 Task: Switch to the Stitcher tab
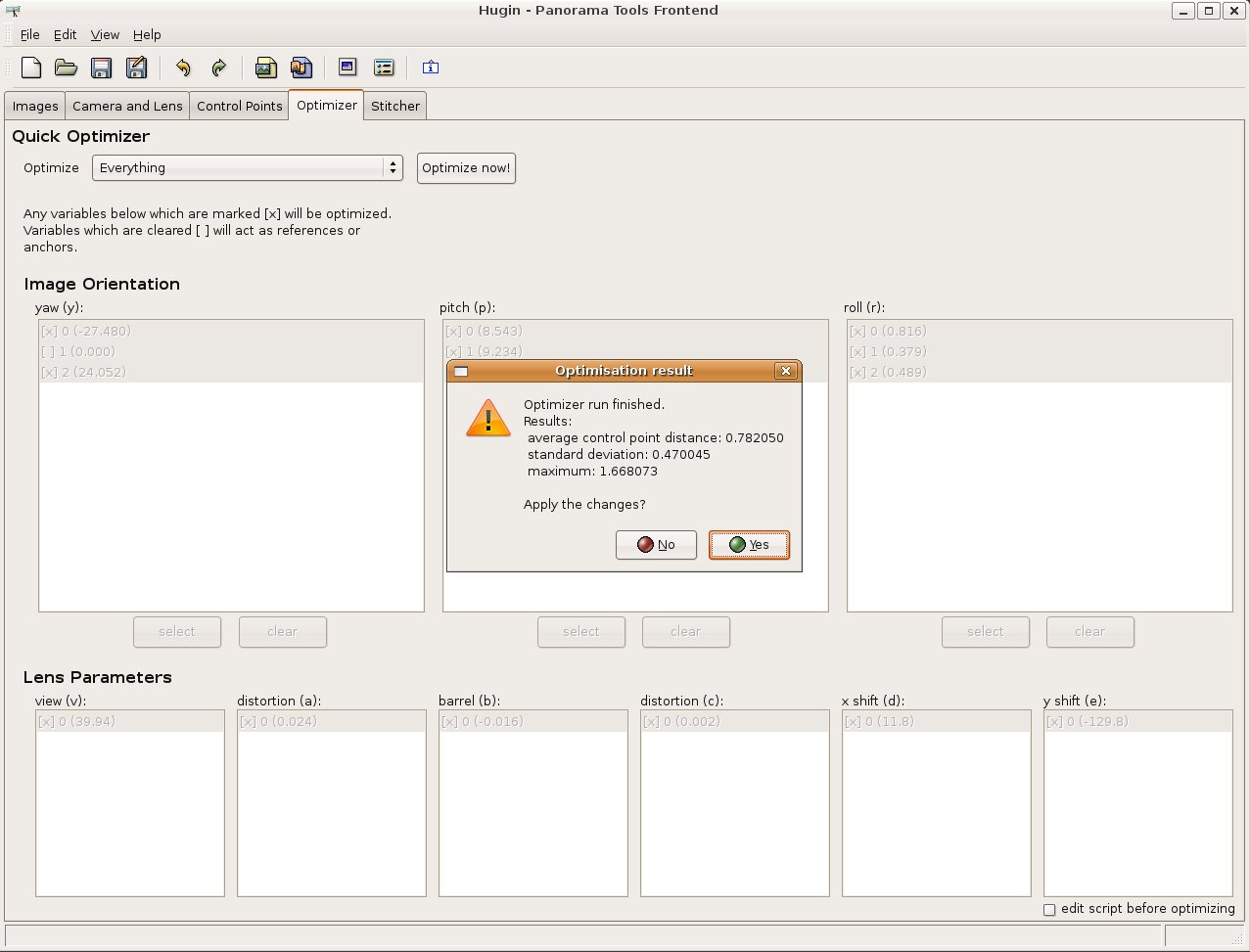(x=395, y=106)
